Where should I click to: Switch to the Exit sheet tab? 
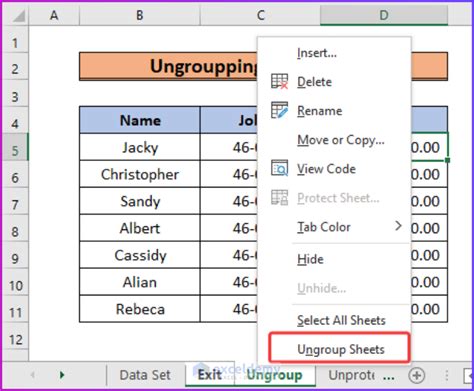click(210, 375)
